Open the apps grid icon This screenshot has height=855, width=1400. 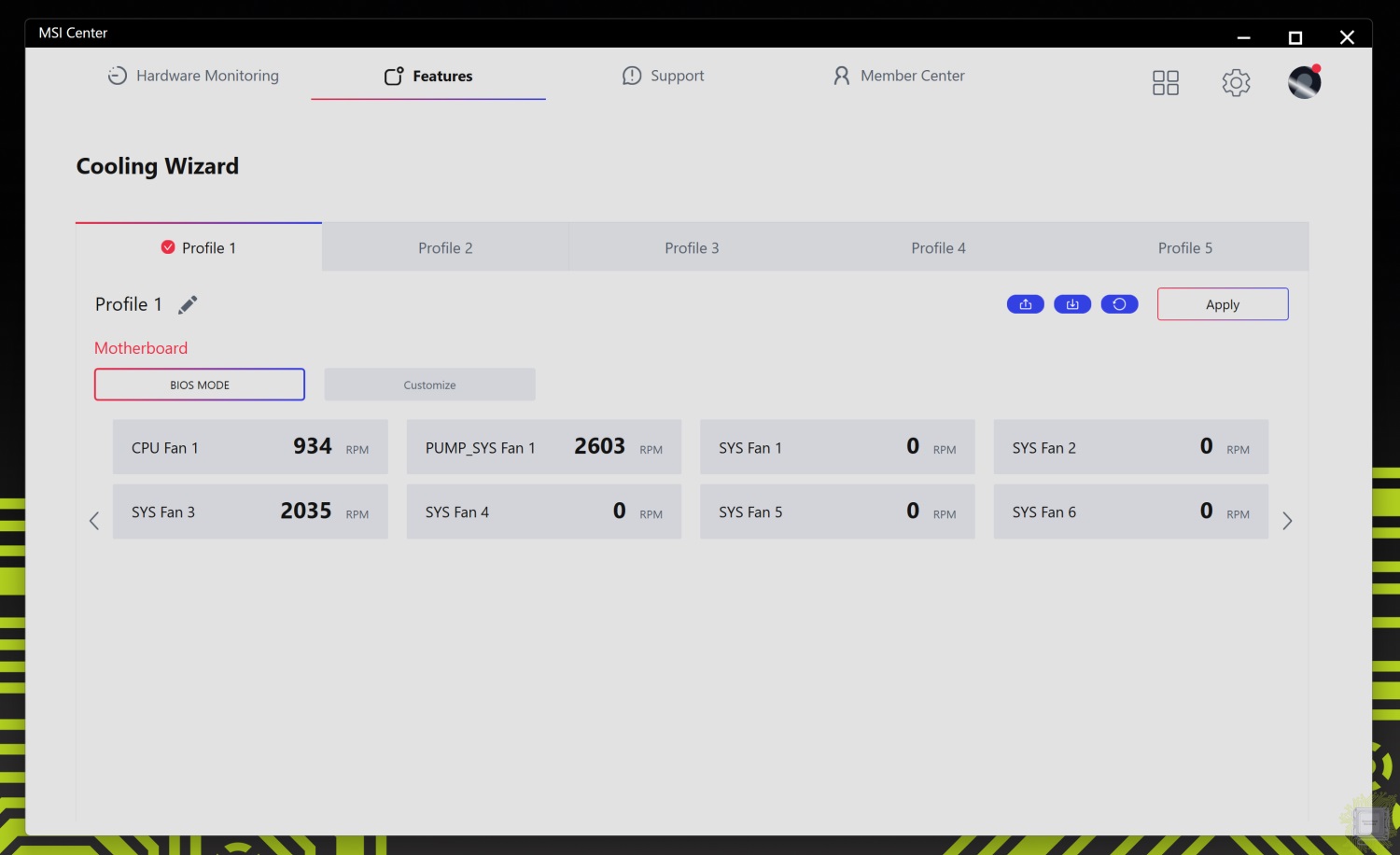(1165, 83)
